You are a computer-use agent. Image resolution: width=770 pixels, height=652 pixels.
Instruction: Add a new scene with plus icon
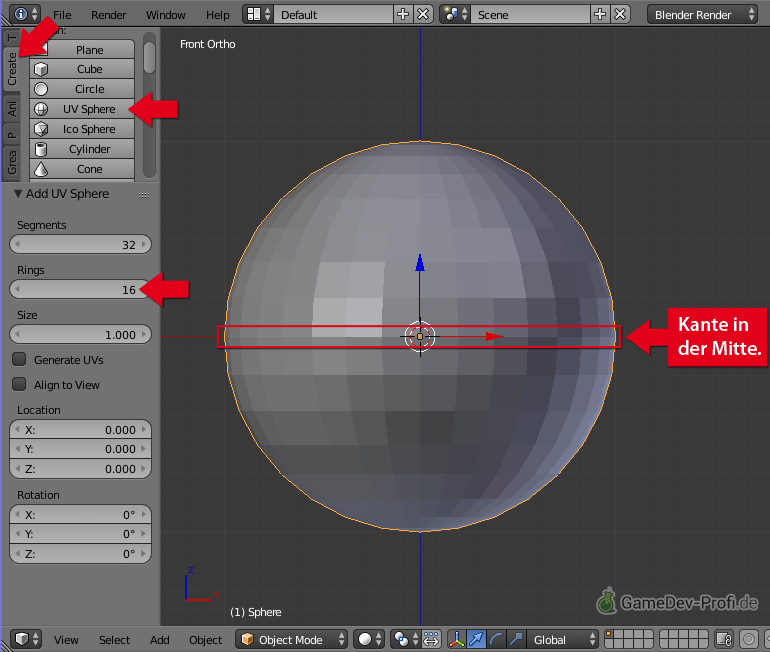click(599, 15)
